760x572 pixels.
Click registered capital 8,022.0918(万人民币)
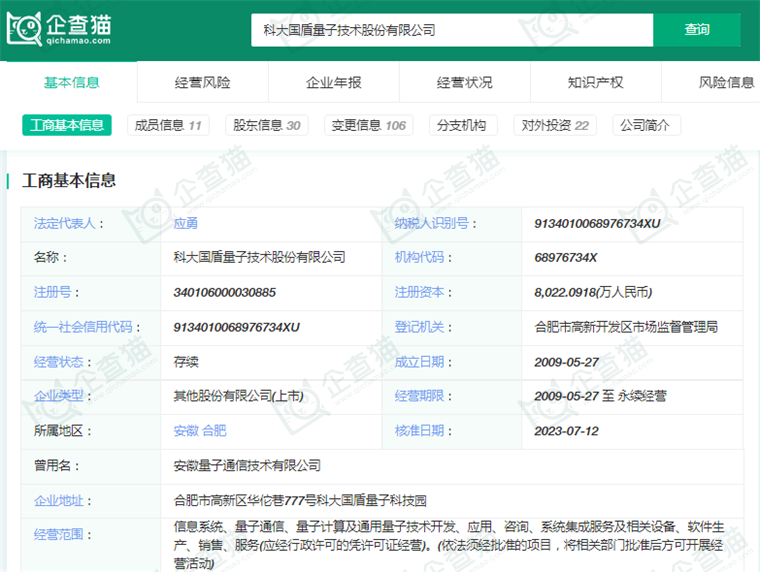point(593,292)
